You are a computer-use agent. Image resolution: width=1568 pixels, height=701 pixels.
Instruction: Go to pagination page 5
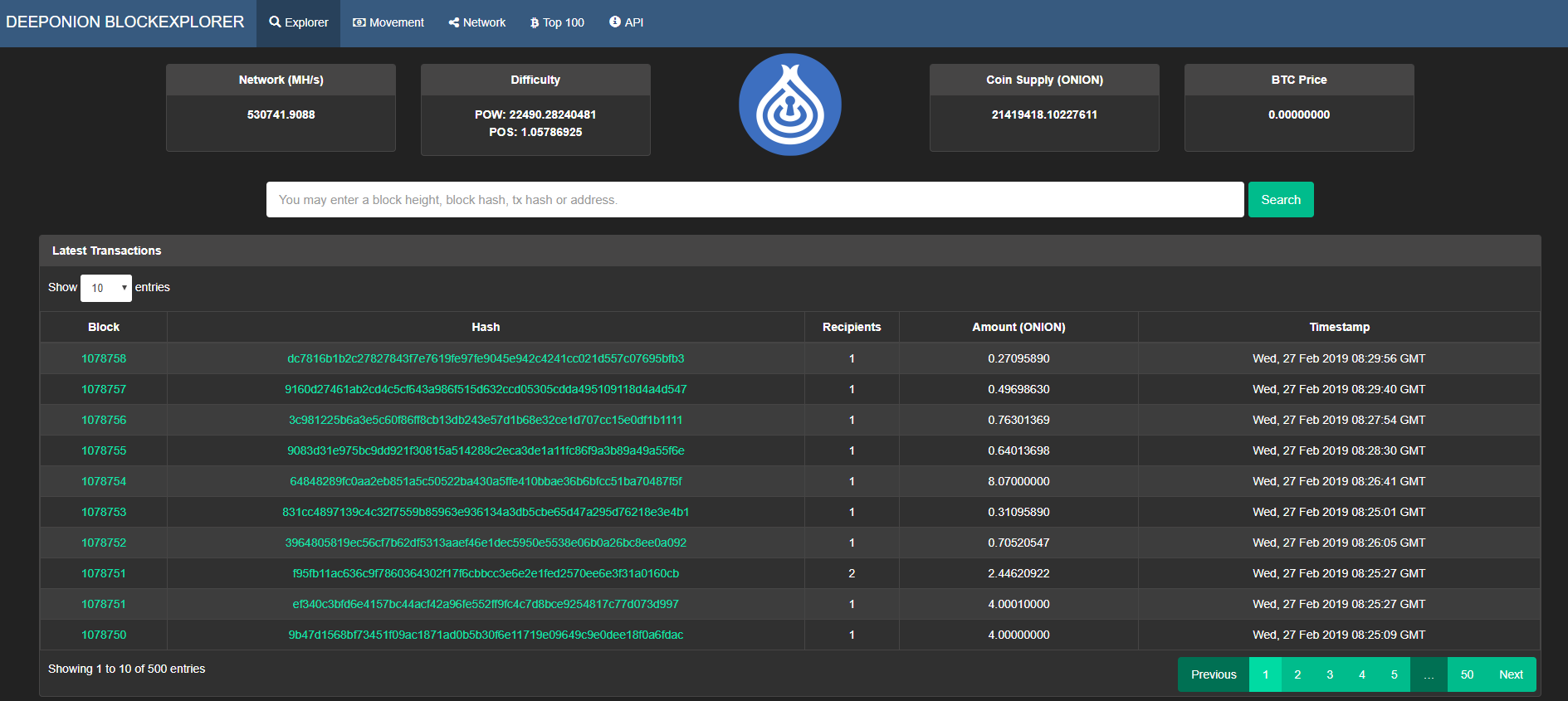[x=1395, y=674]
